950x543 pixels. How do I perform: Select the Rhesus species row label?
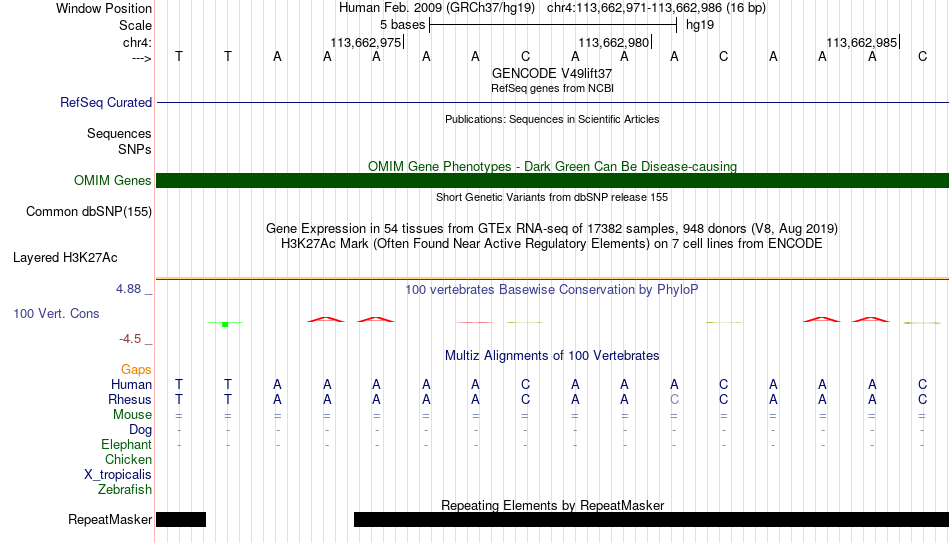[x=130, y=399]
